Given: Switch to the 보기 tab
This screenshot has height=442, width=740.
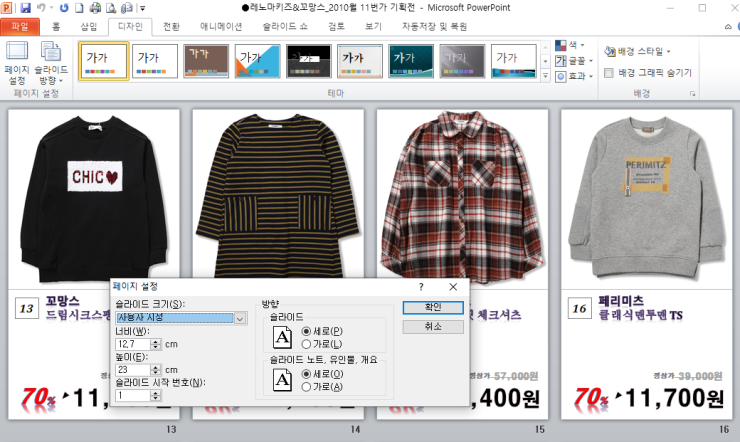Looking at the screenshot, I should coord(373,26).
